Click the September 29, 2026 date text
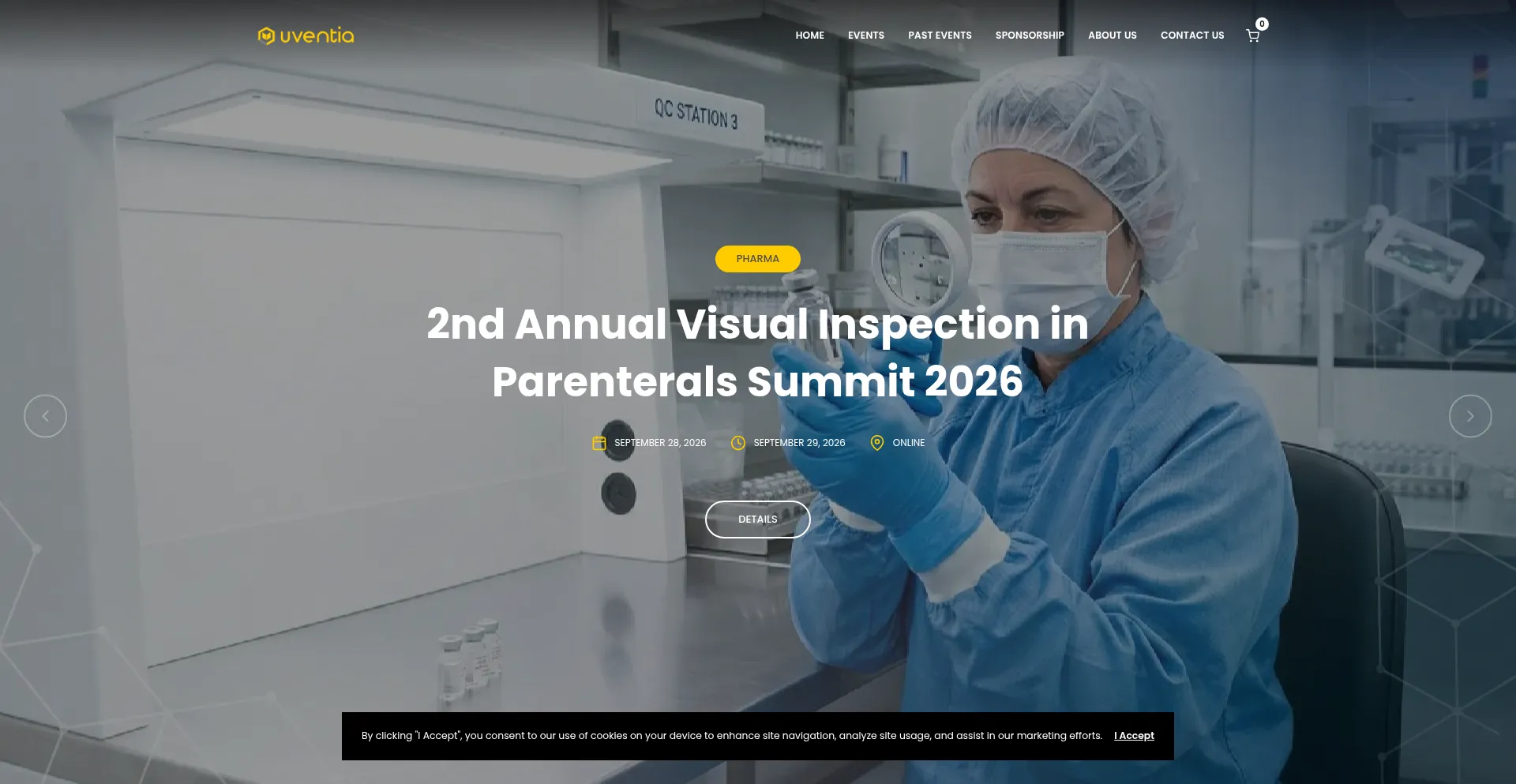The image size is (1516, 784). (x=799, y=443)
